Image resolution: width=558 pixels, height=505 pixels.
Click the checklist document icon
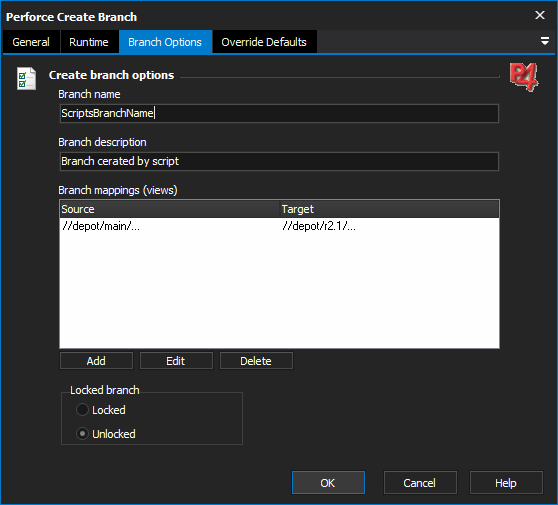[x=26, y=78]
